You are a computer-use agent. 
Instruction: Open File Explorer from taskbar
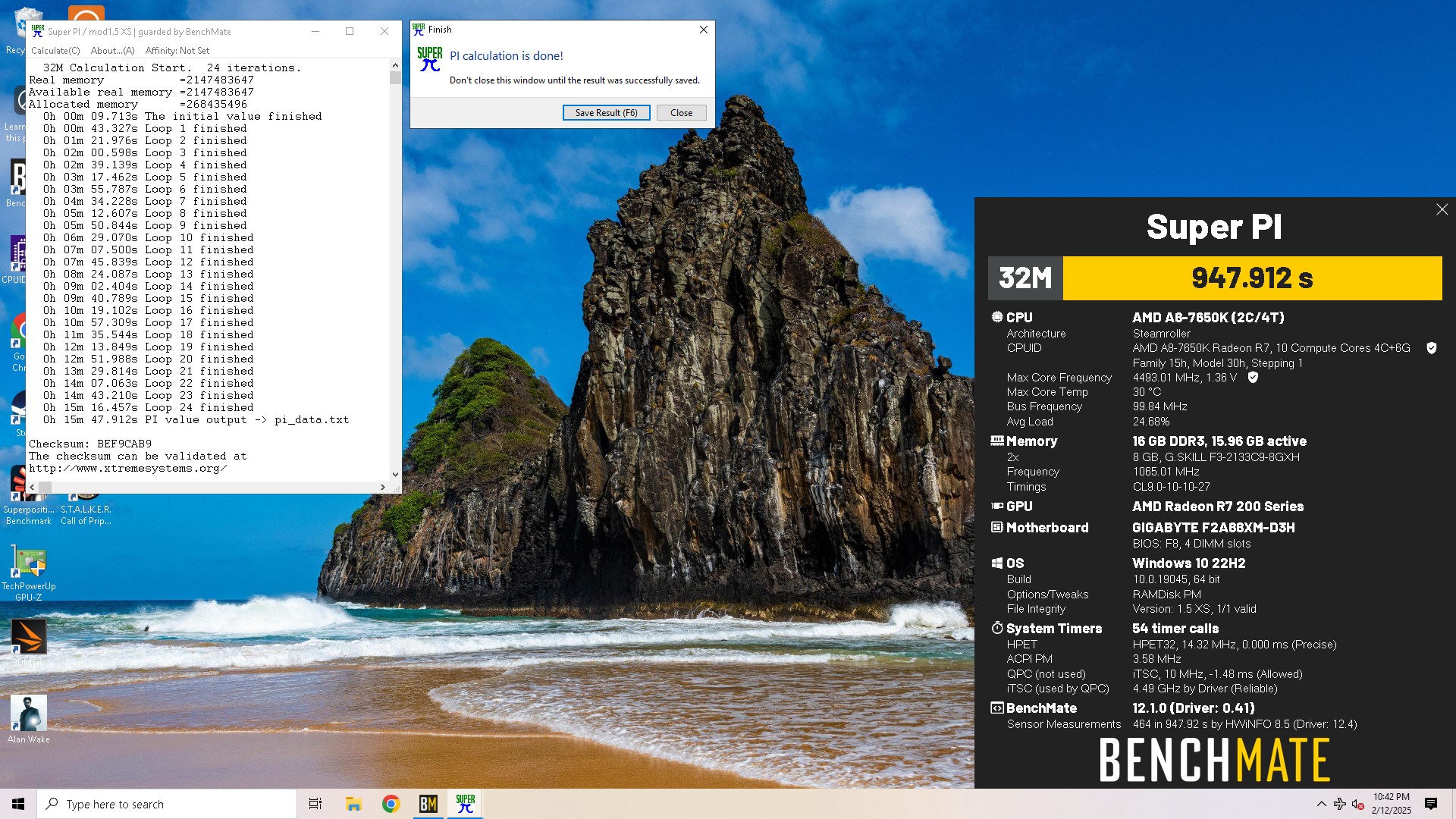pyautogui.click(x=353, y=804)
